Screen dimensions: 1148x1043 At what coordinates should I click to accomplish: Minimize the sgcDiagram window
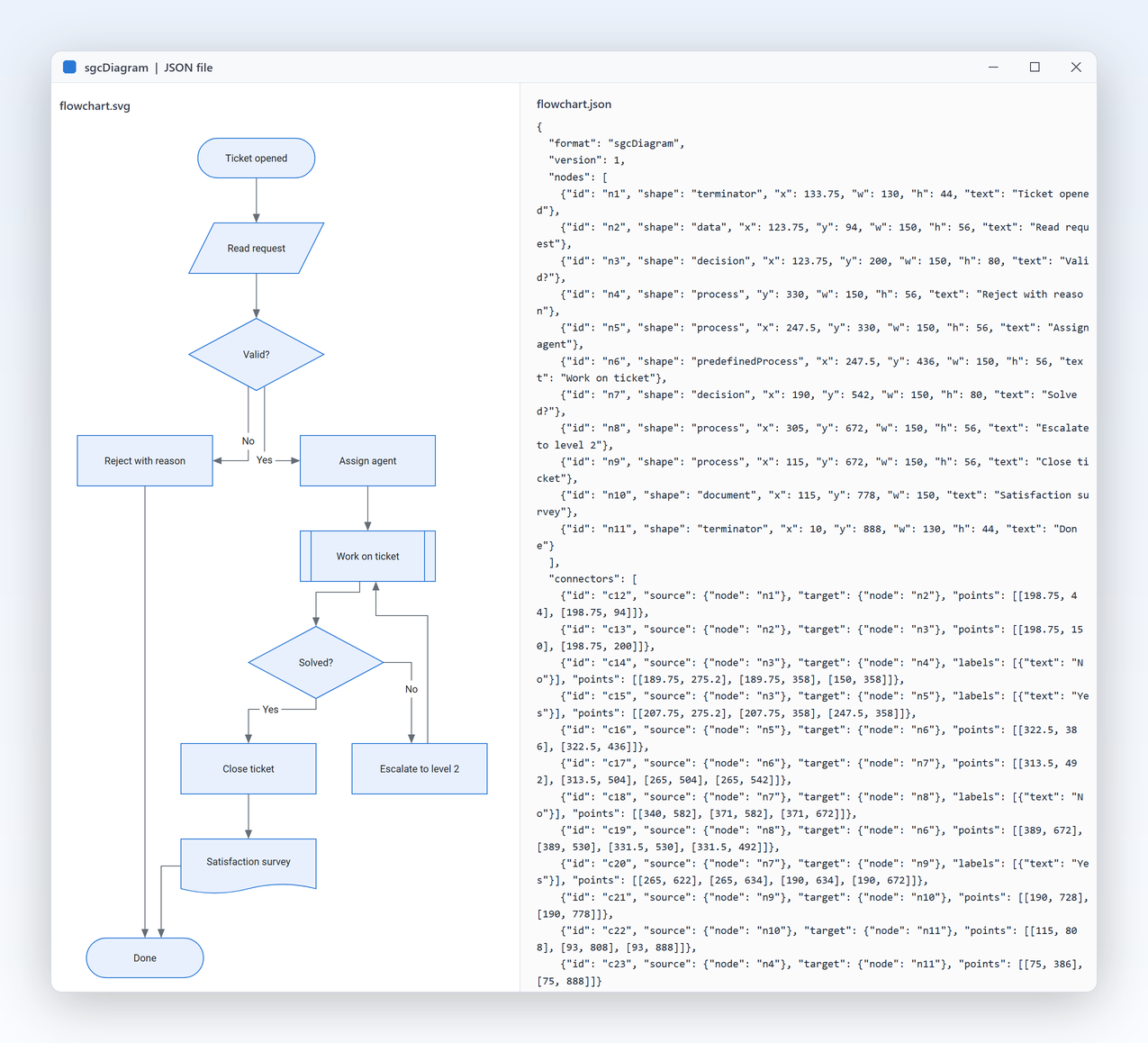pyautogui.click(x=993, y=68)
